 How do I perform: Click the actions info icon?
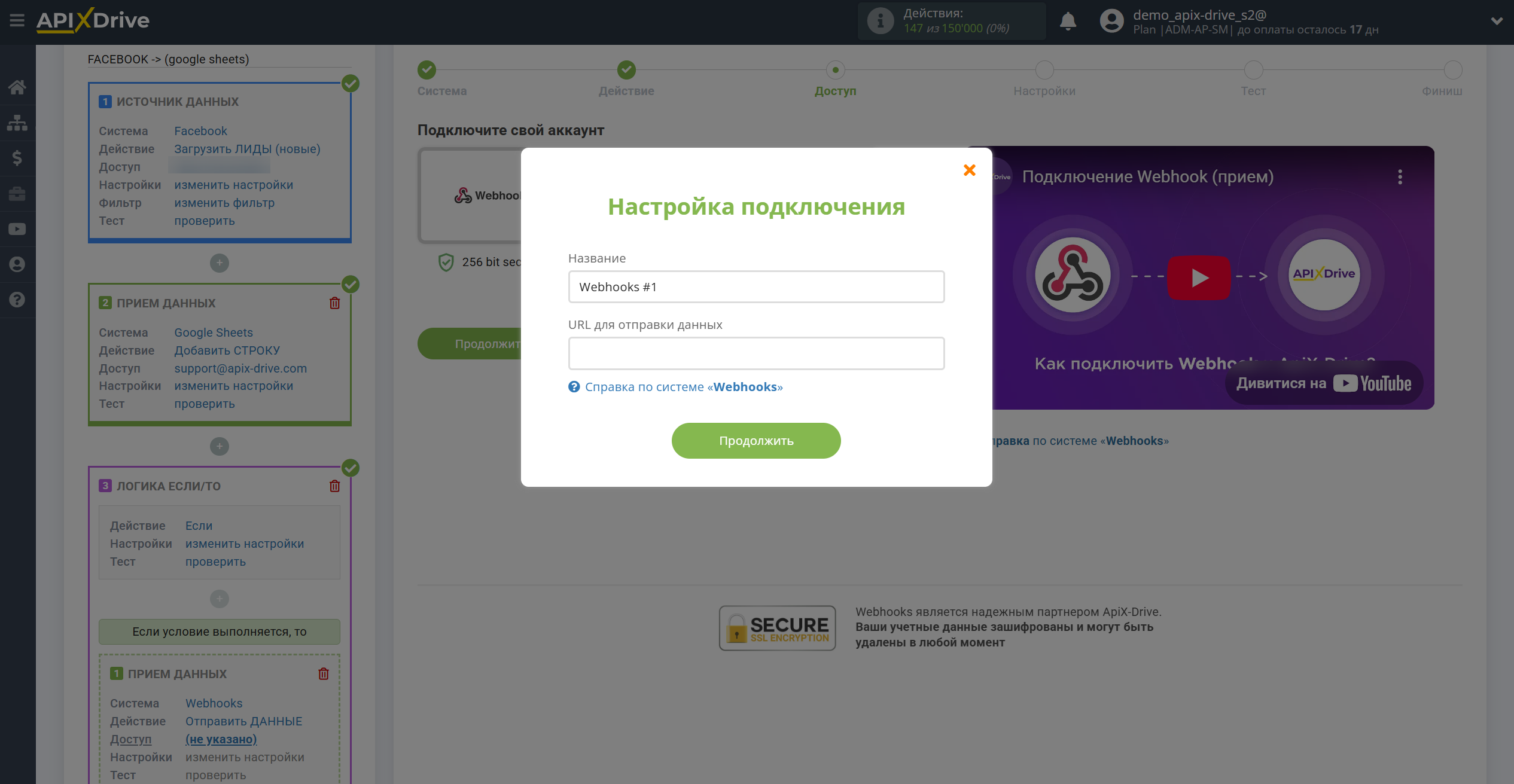[x=880, y=21]
